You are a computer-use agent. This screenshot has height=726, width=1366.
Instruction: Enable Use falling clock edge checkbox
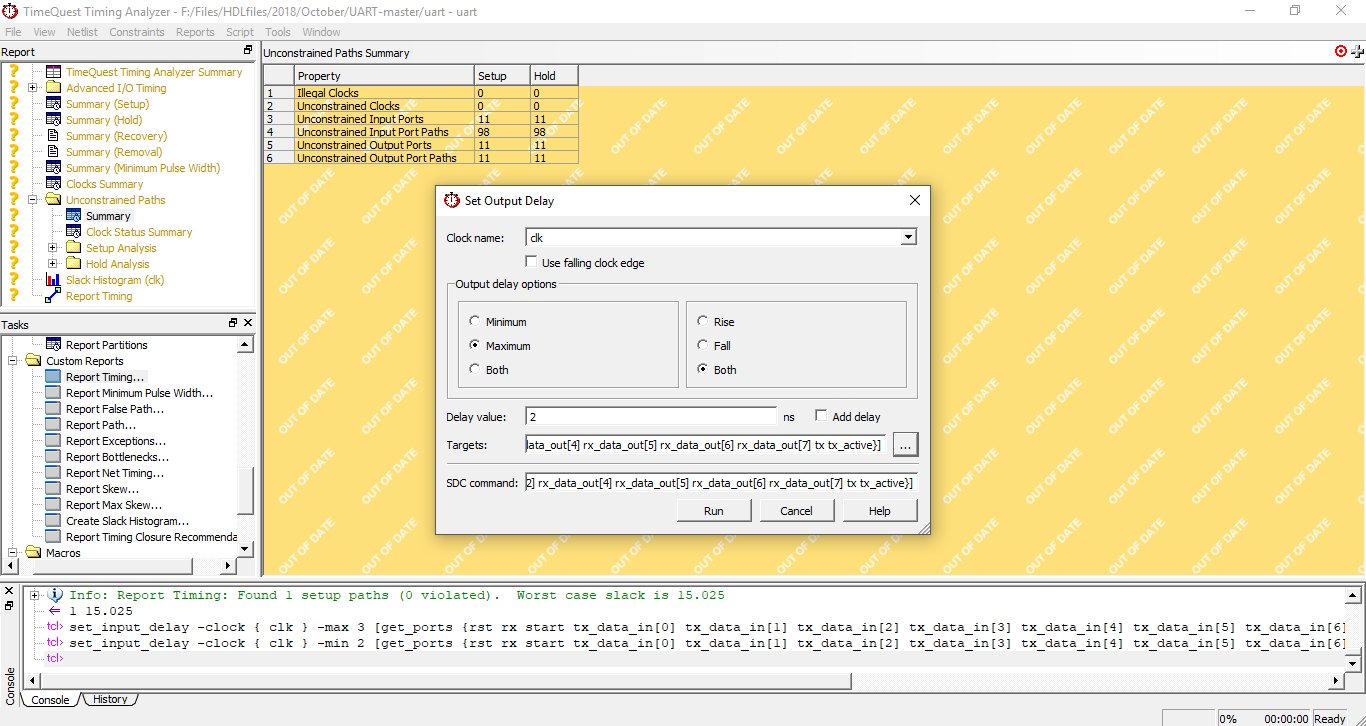point(531,263)
